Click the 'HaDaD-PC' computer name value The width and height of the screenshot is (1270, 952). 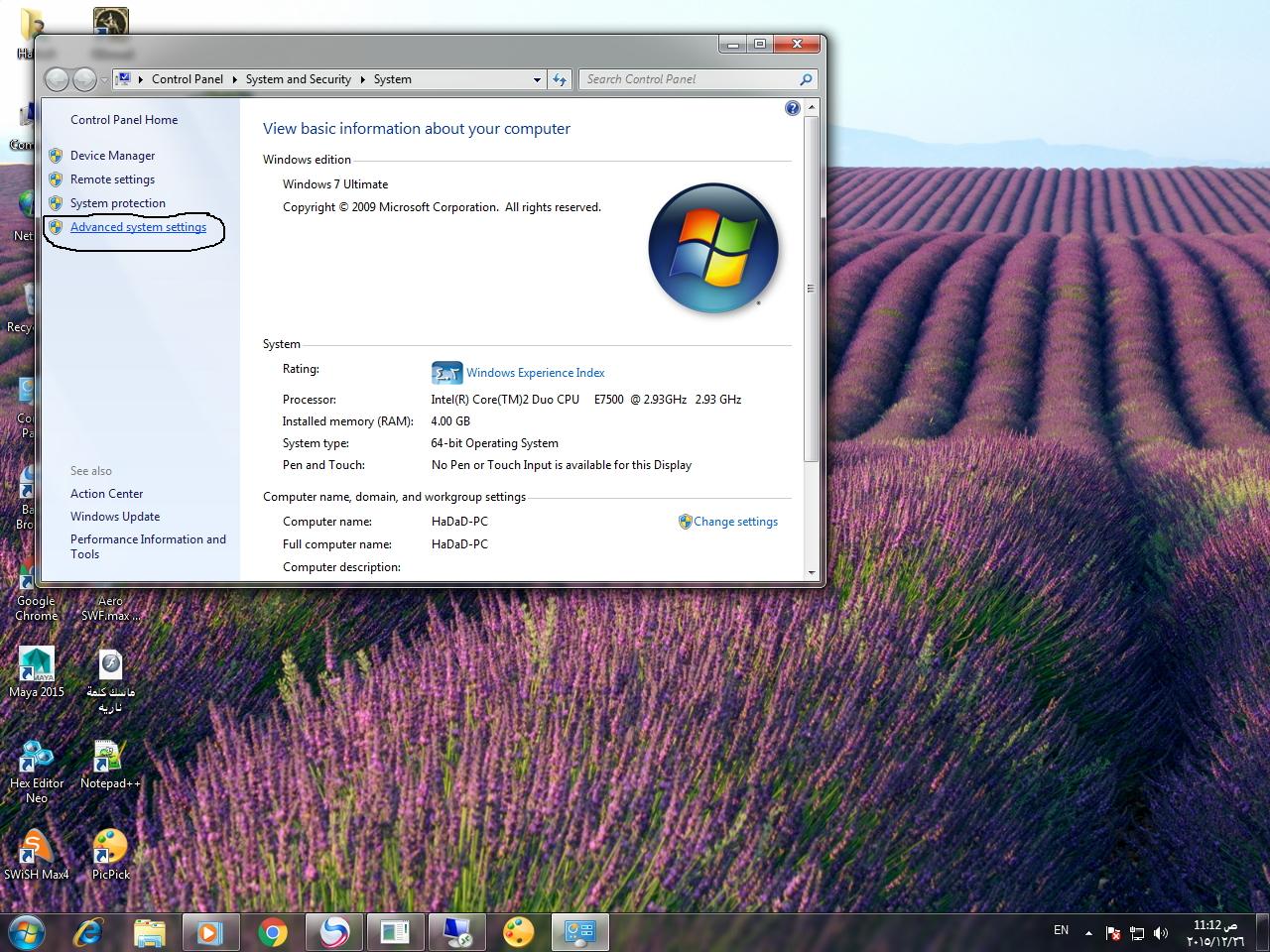pyautogui.click(x=459, y=522)
